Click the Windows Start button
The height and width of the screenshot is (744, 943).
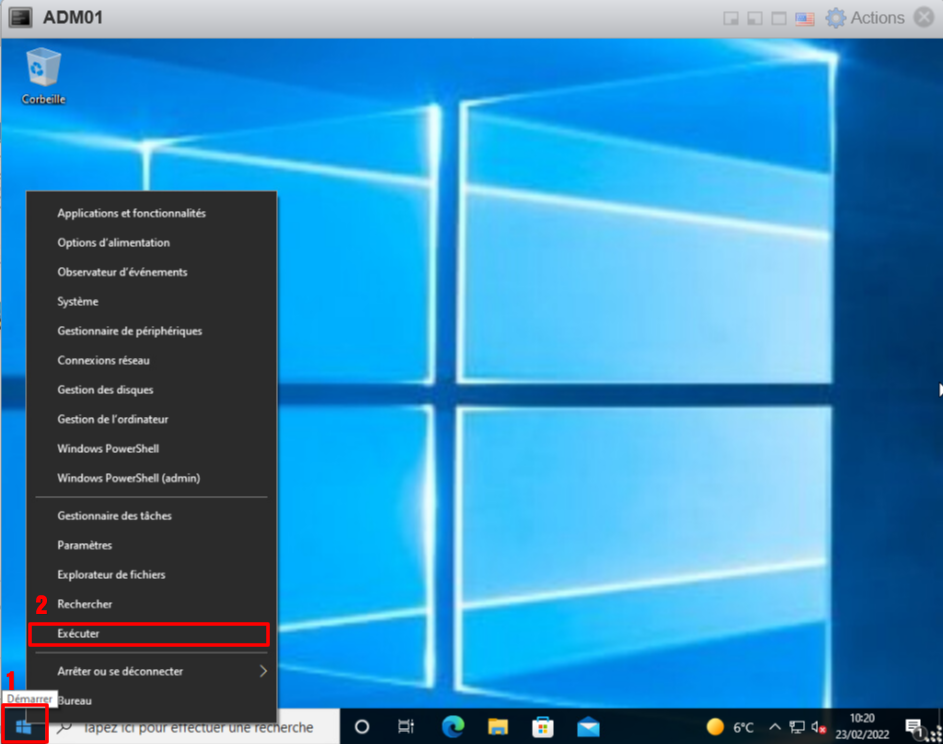click(24, 727)
